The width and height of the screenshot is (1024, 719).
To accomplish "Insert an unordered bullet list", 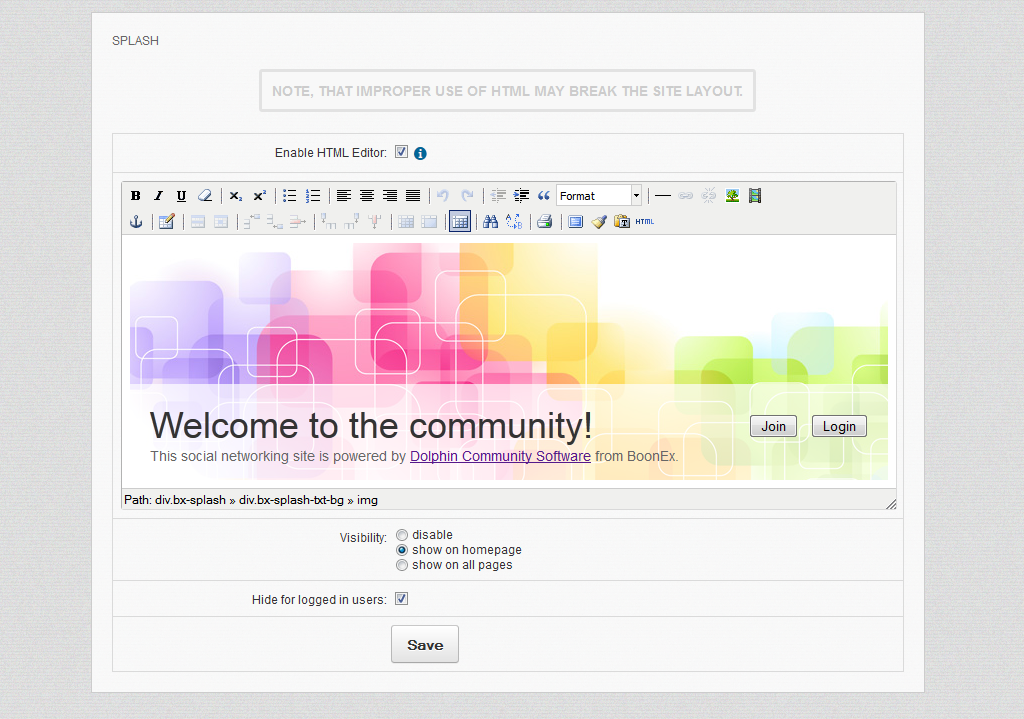I will click(x=290, y=196).
